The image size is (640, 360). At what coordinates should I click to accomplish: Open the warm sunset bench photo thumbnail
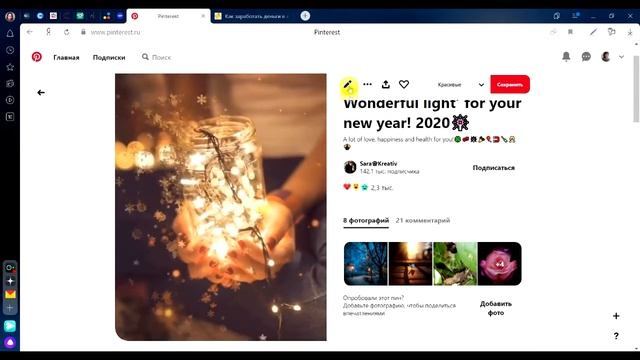pyautogui.click(x=410, y=264)
